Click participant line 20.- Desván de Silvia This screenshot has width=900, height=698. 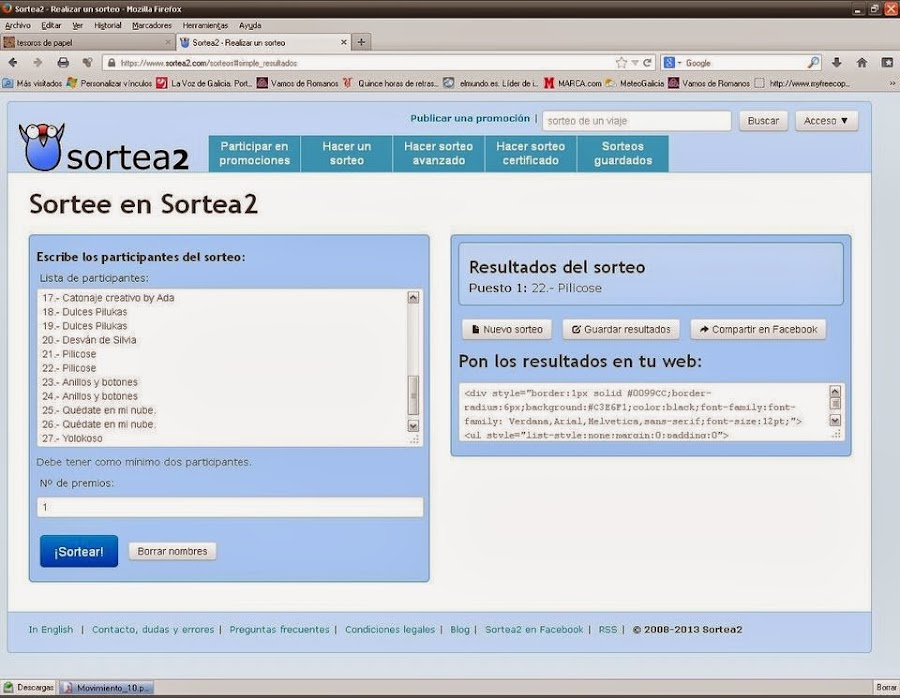(89, 340)
